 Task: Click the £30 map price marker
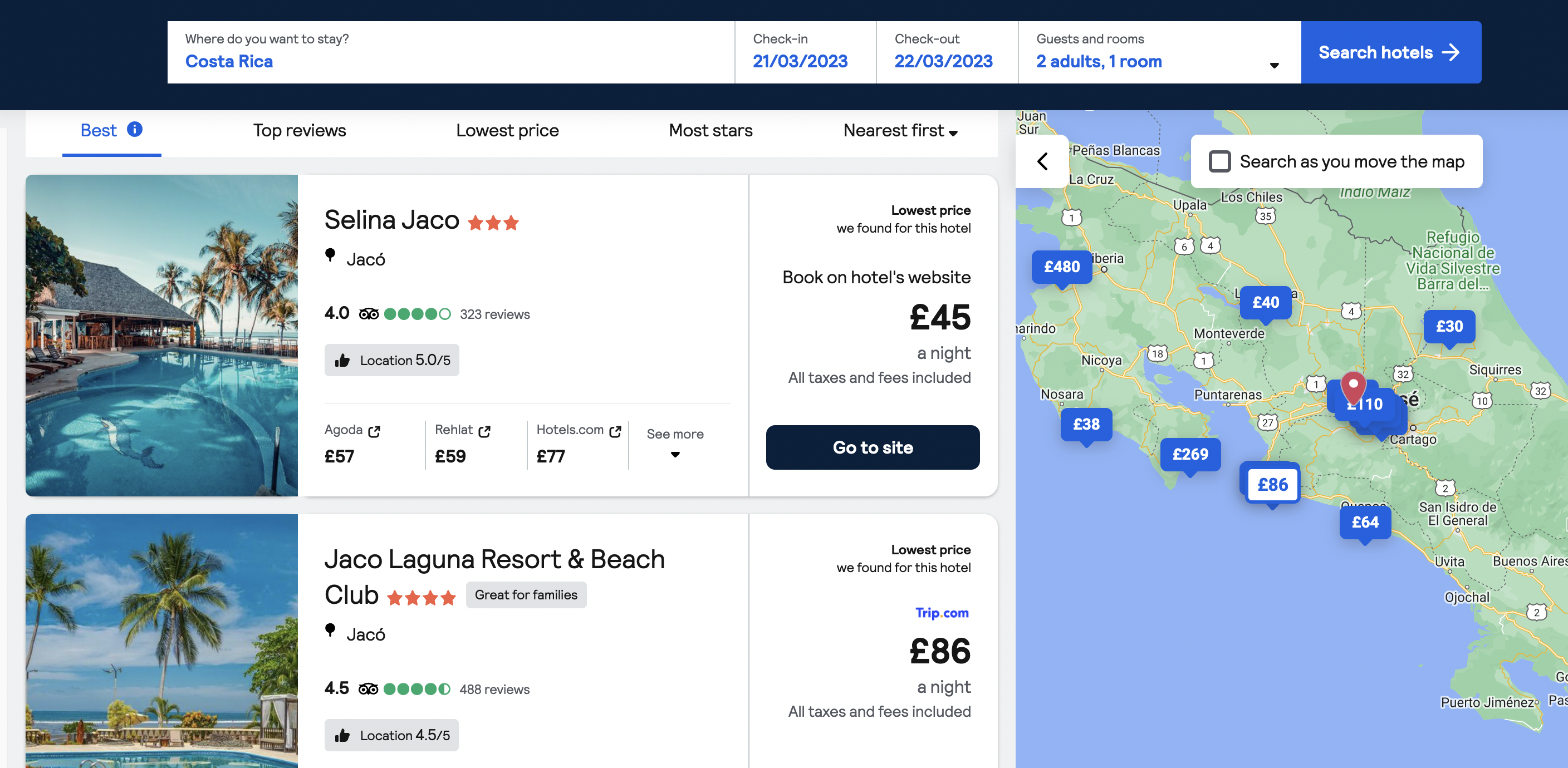(1449, 326)
